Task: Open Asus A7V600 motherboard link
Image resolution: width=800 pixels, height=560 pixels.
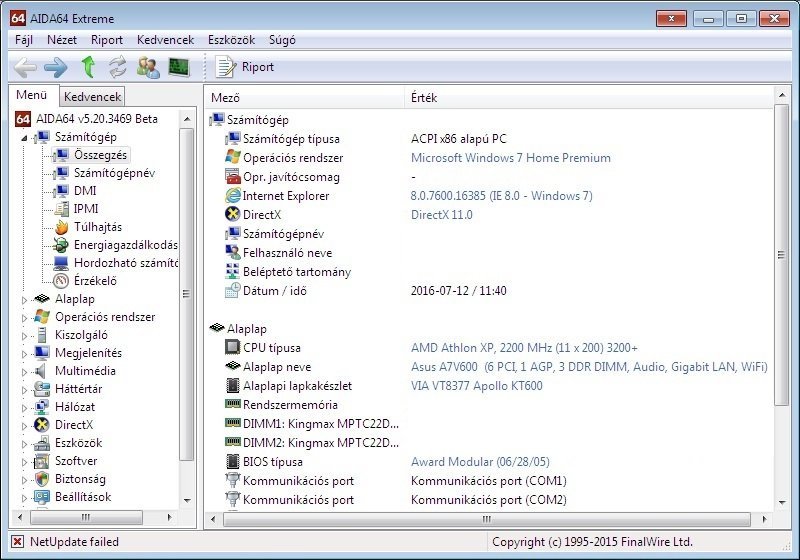Action: click(x=589, y=367)
